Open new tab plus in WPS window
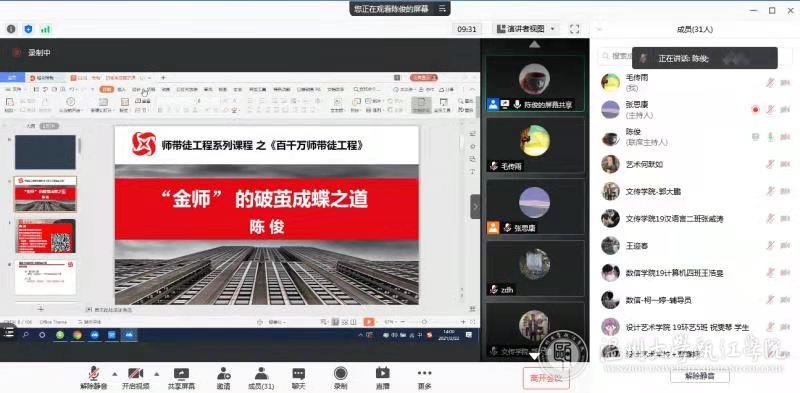800x393 pixels. point(163,78)
